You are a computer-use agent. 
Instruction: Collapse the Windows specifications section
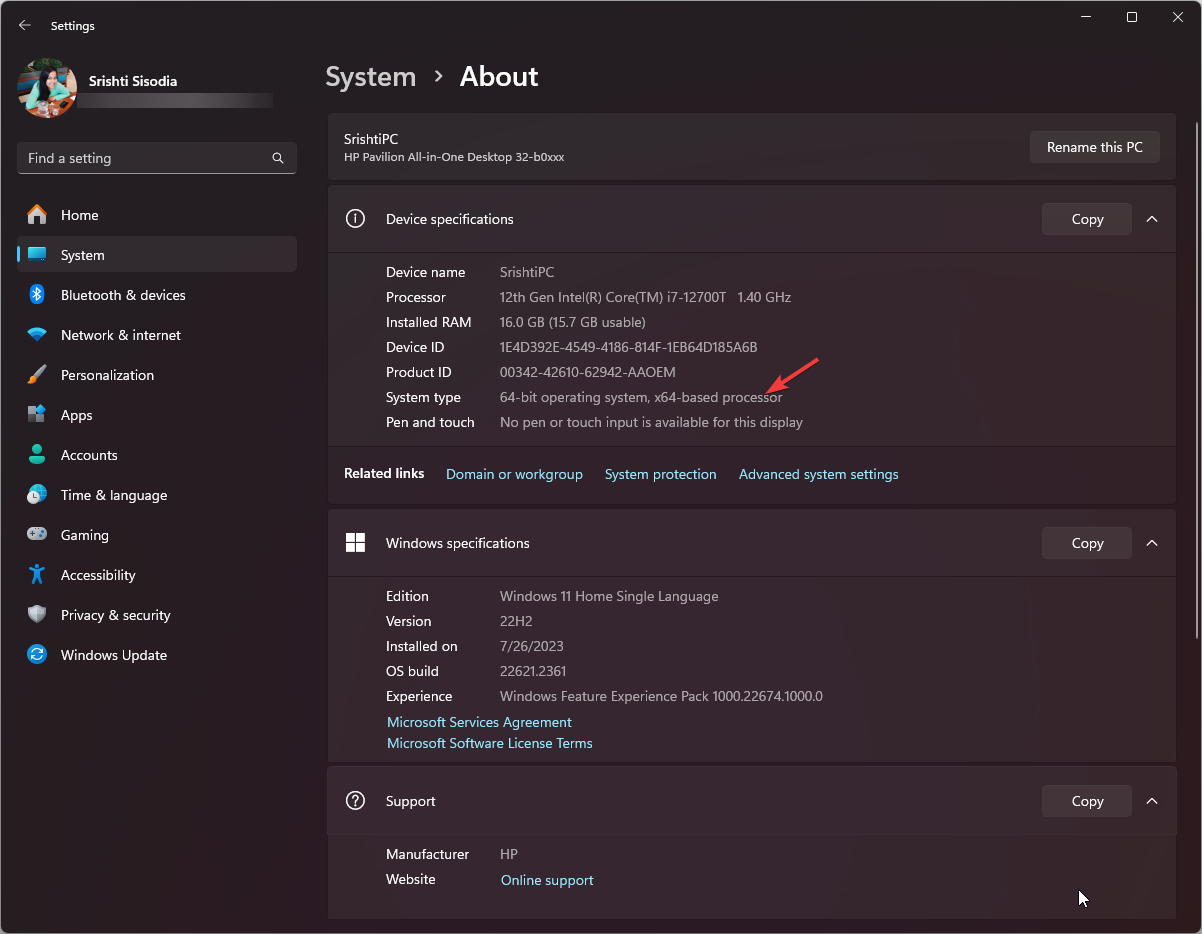pos(1151,543)
